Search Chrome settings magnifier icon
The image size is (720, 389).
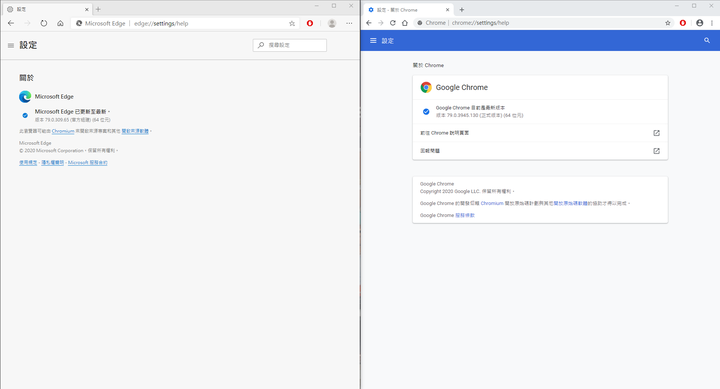(707, 40)
